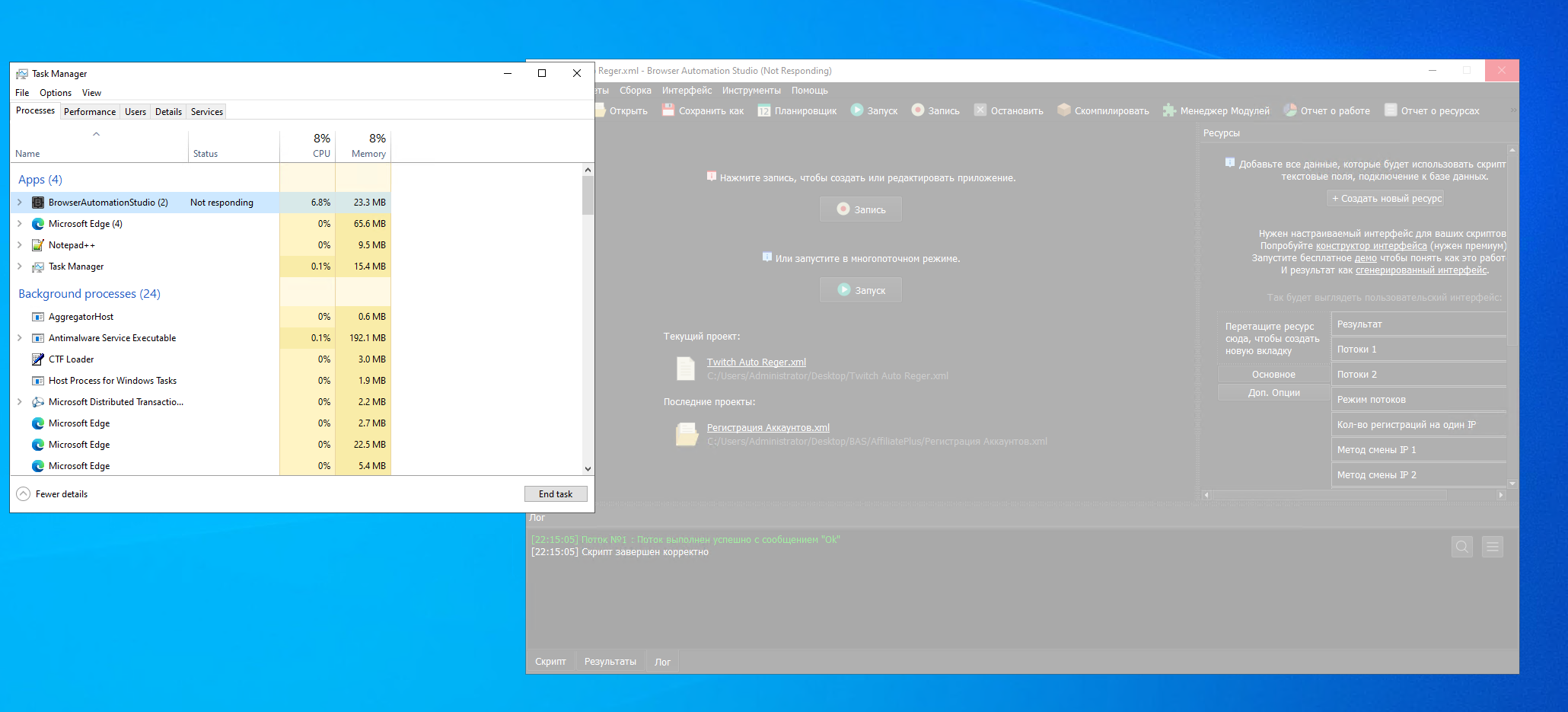Image resolution: width=1568 pixels, height=712 pixels.
Task: Switch to the Результаты tab
Action: pyautogui.click(x=610, y=662)
